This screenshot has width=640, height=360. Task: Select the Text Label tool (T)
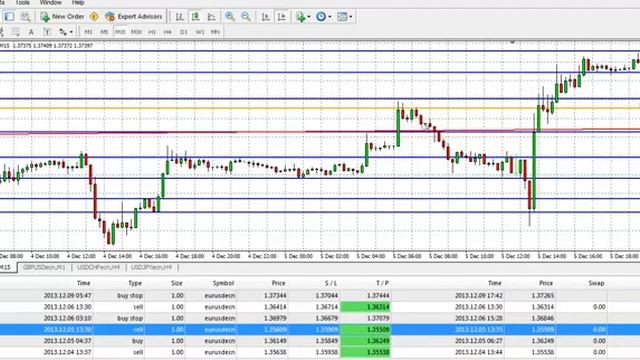pos(47,32)
